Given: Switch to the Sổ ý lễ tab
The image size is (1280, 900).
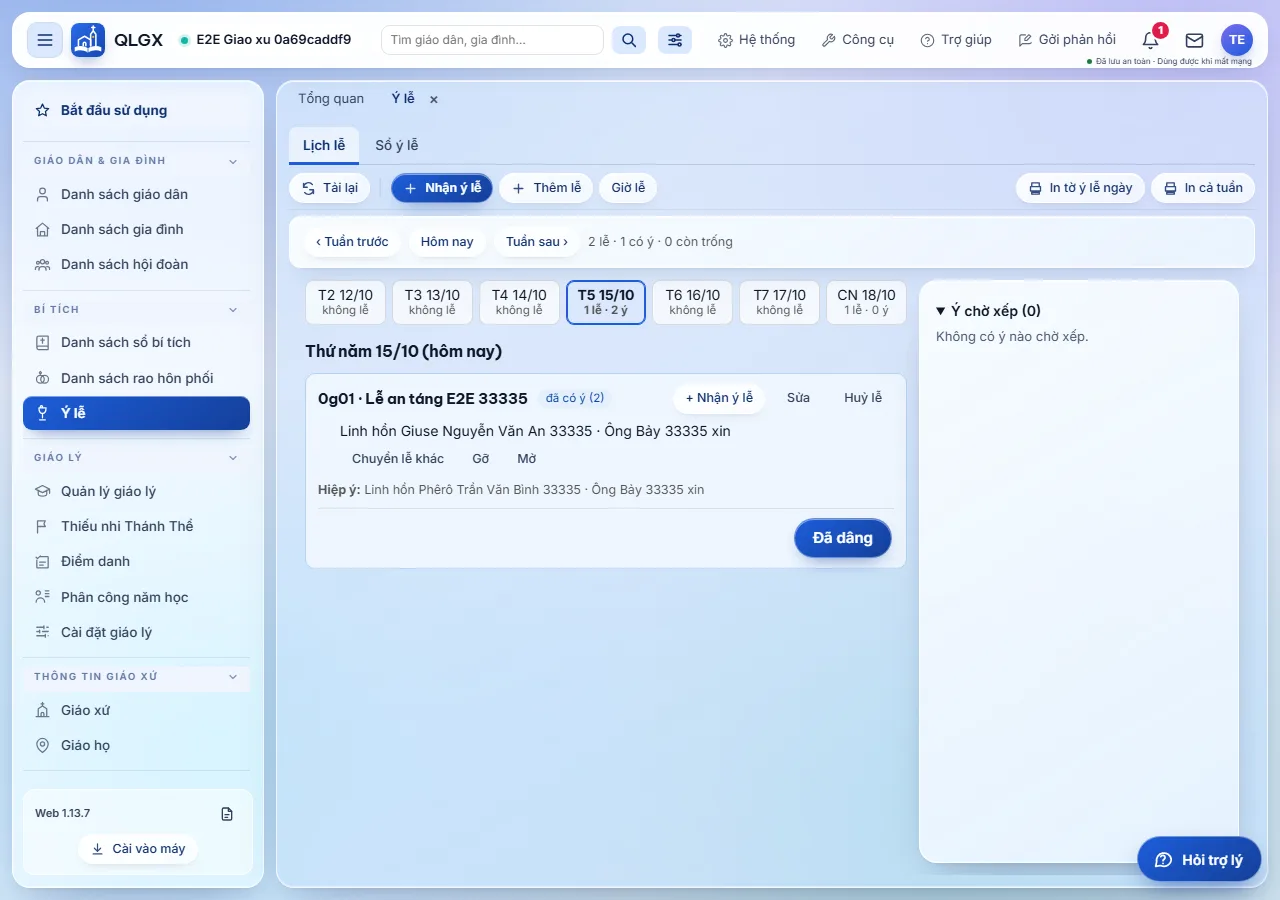Looking at the screenshot, I should 397,145.
